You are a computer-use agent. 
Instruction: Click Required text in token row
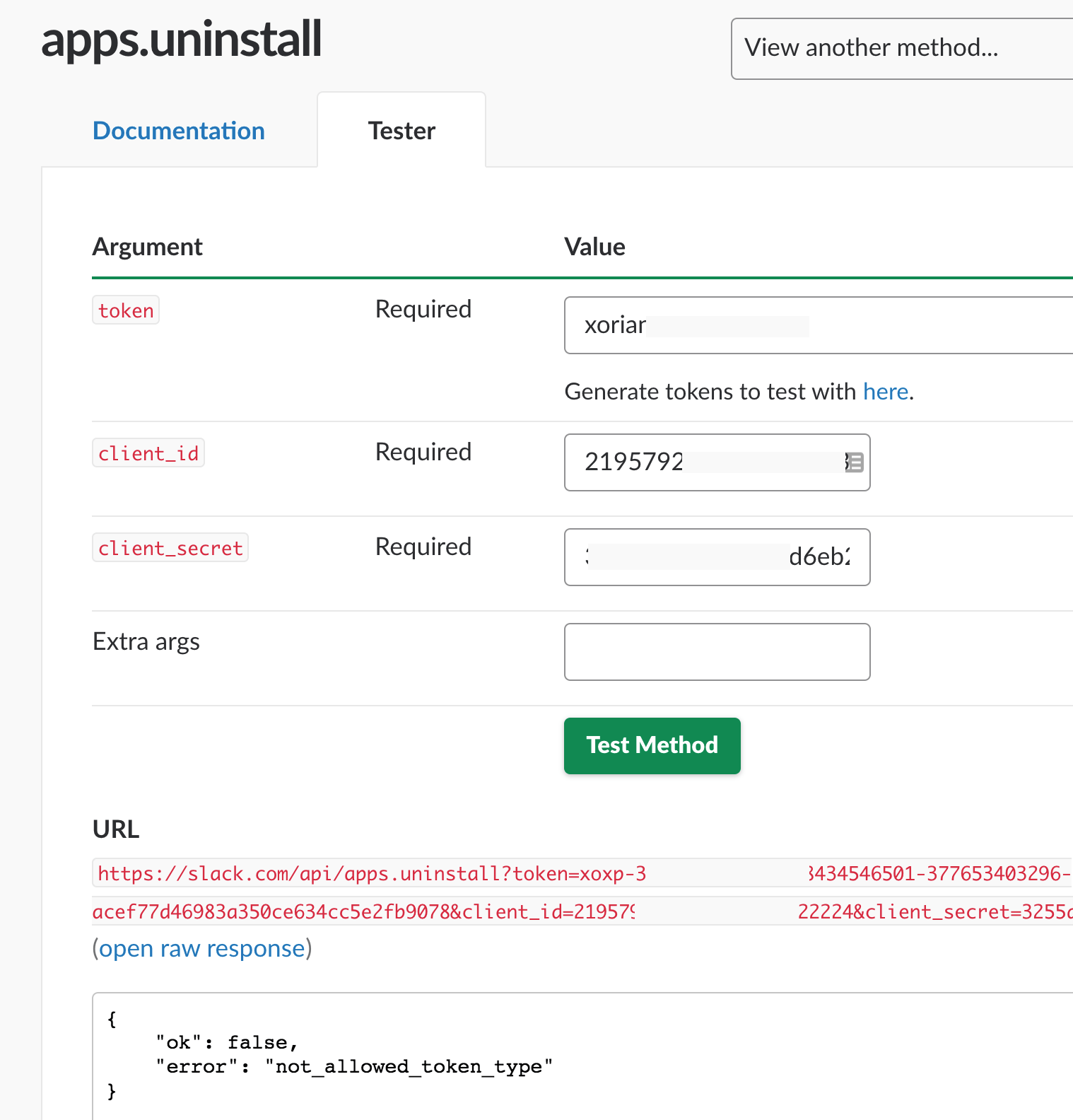coord(423,309)
